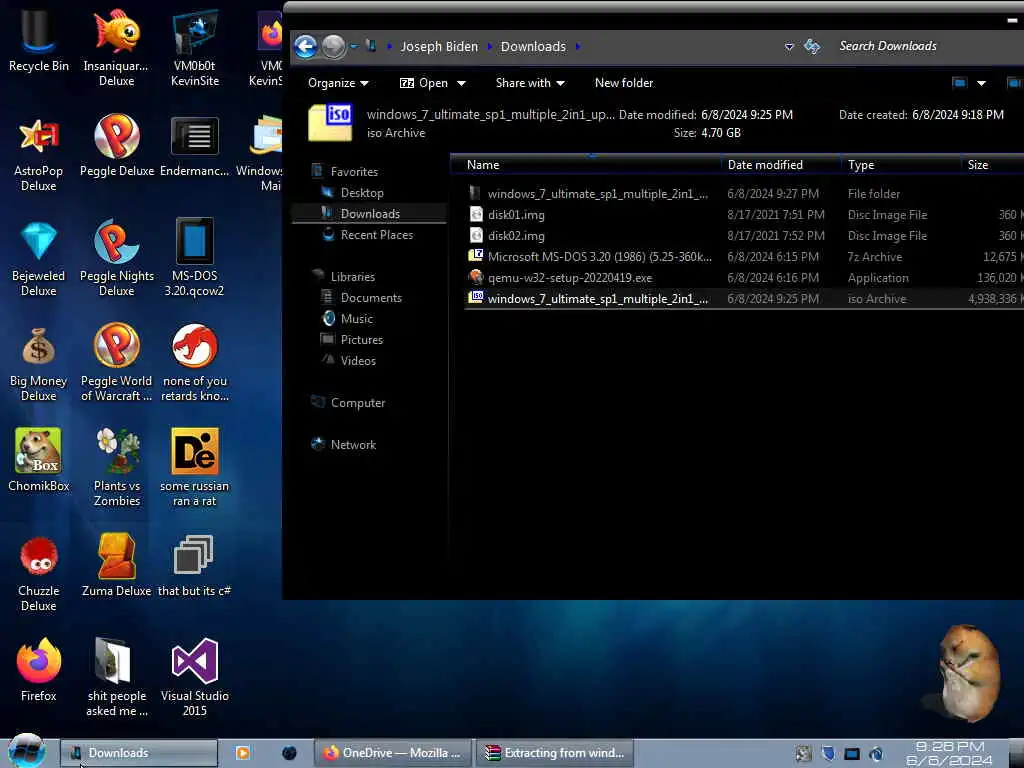The height and width of the screenshot is (768, 1024).
Task: Click the change view icon in toolbar
Action: (x=959, y=83)
